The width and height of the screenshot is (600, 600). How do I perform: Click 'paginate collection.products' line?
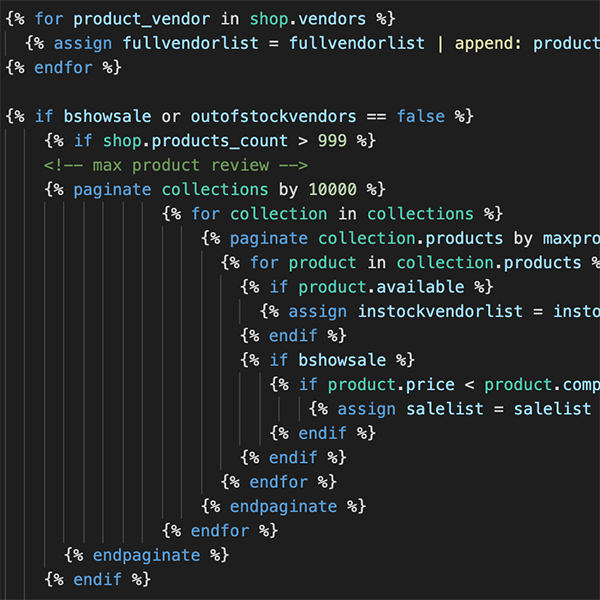(401, 238)
